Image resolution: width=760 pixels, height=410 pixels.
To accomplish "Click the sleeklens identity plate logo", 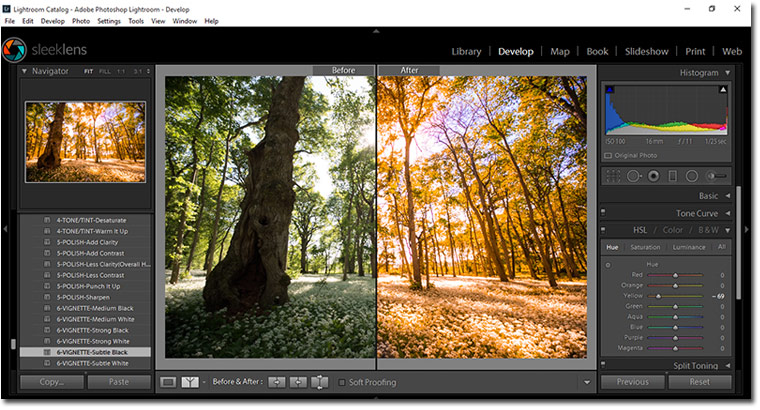I will pos(14,50).
